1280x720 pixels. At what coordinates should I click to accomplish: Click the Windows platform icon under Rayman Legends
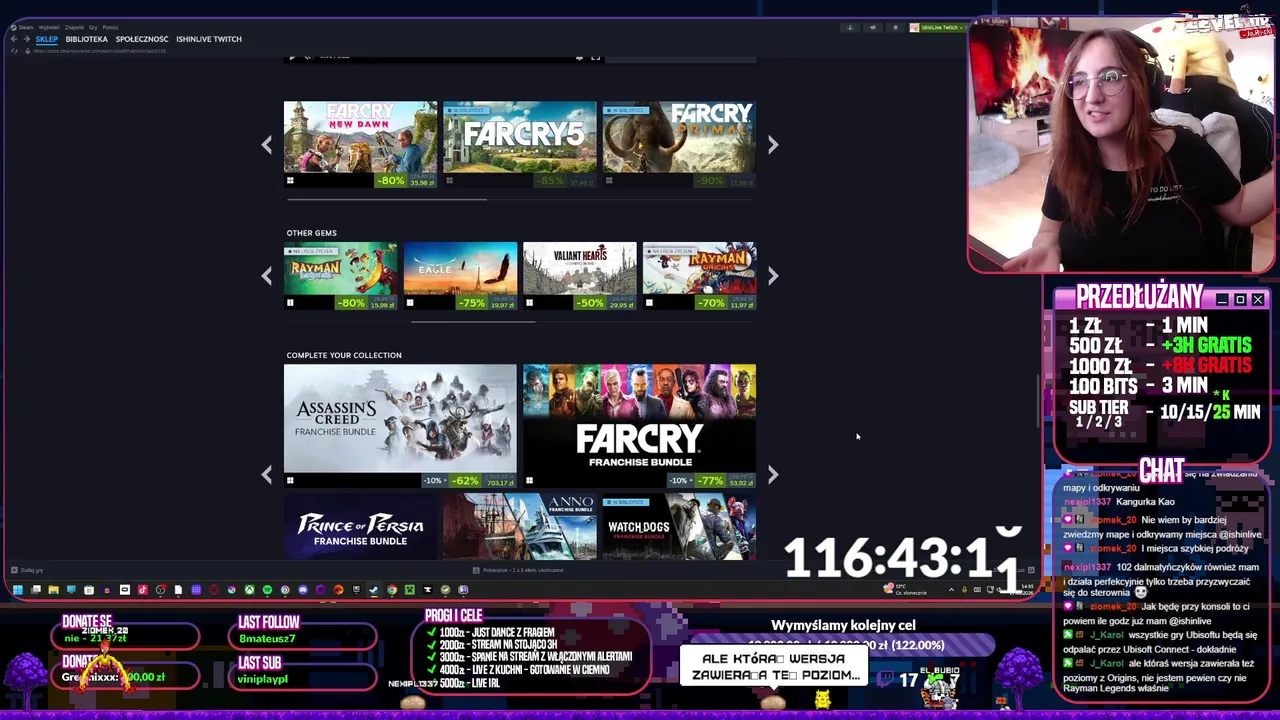290,303
